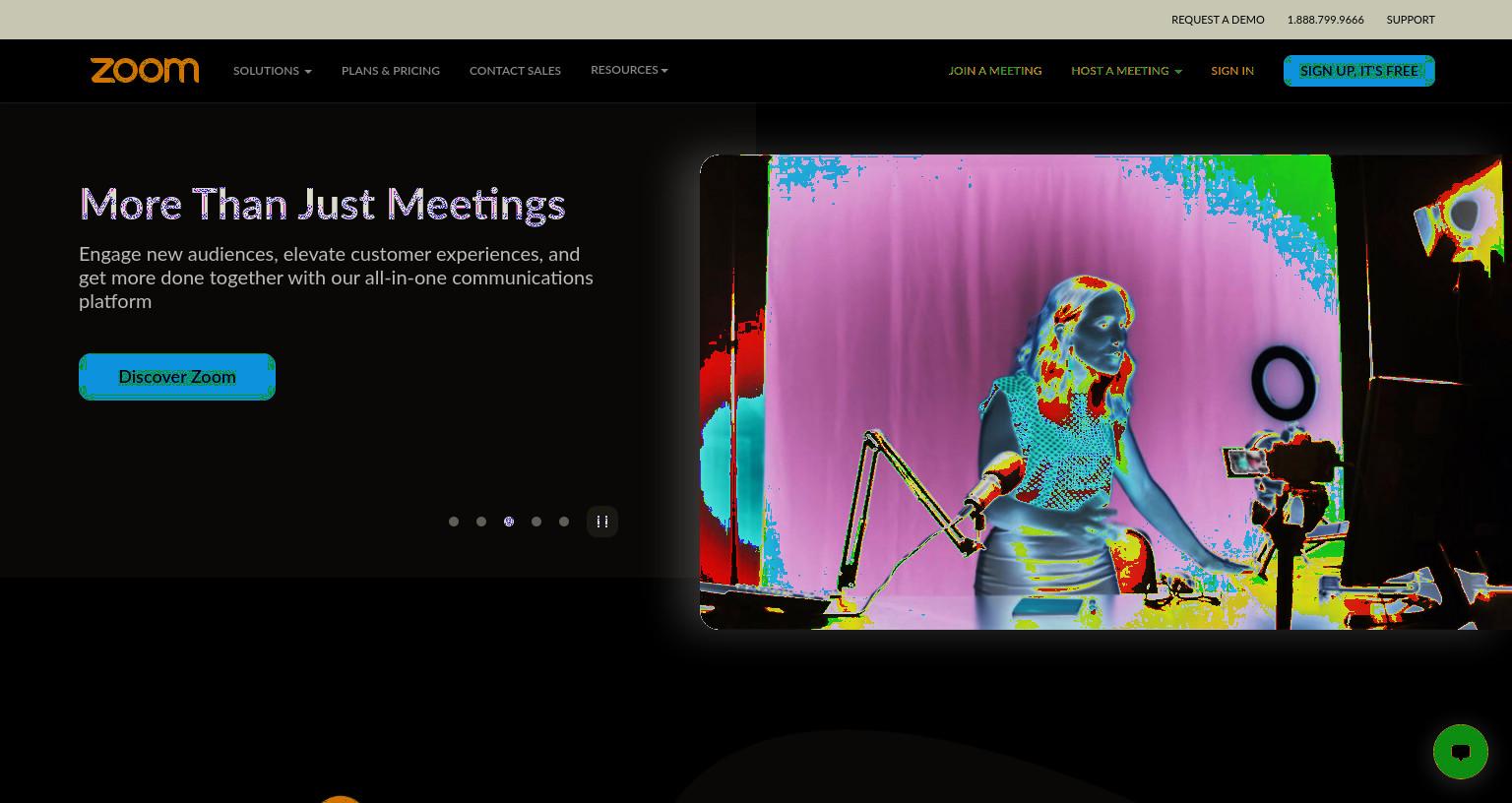Open the Support link
The image size is (1512, 803).
(1411, 20)
